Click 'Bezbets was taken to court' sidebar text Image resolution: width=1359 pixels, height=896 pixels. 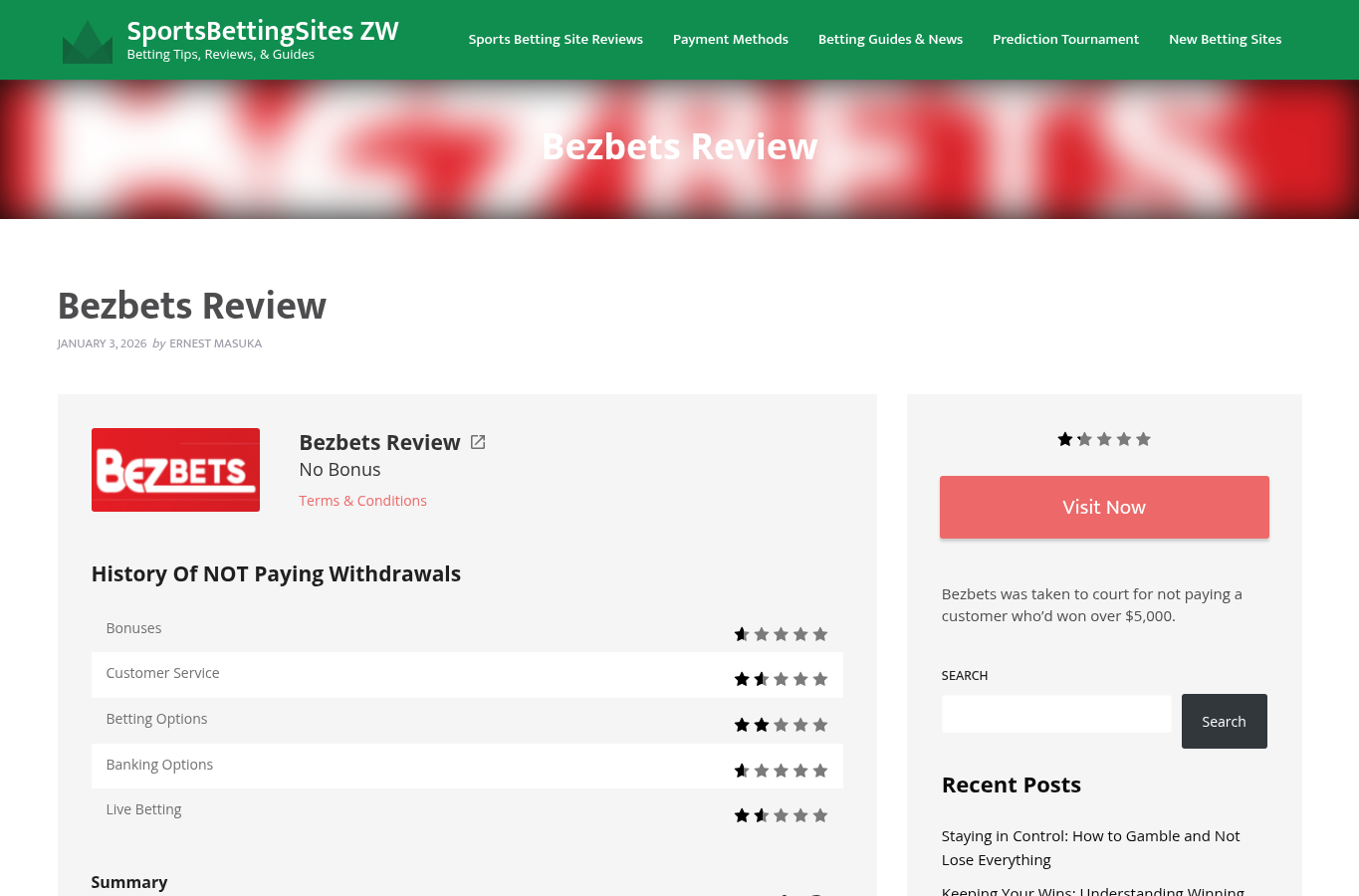coord(1091,605)
